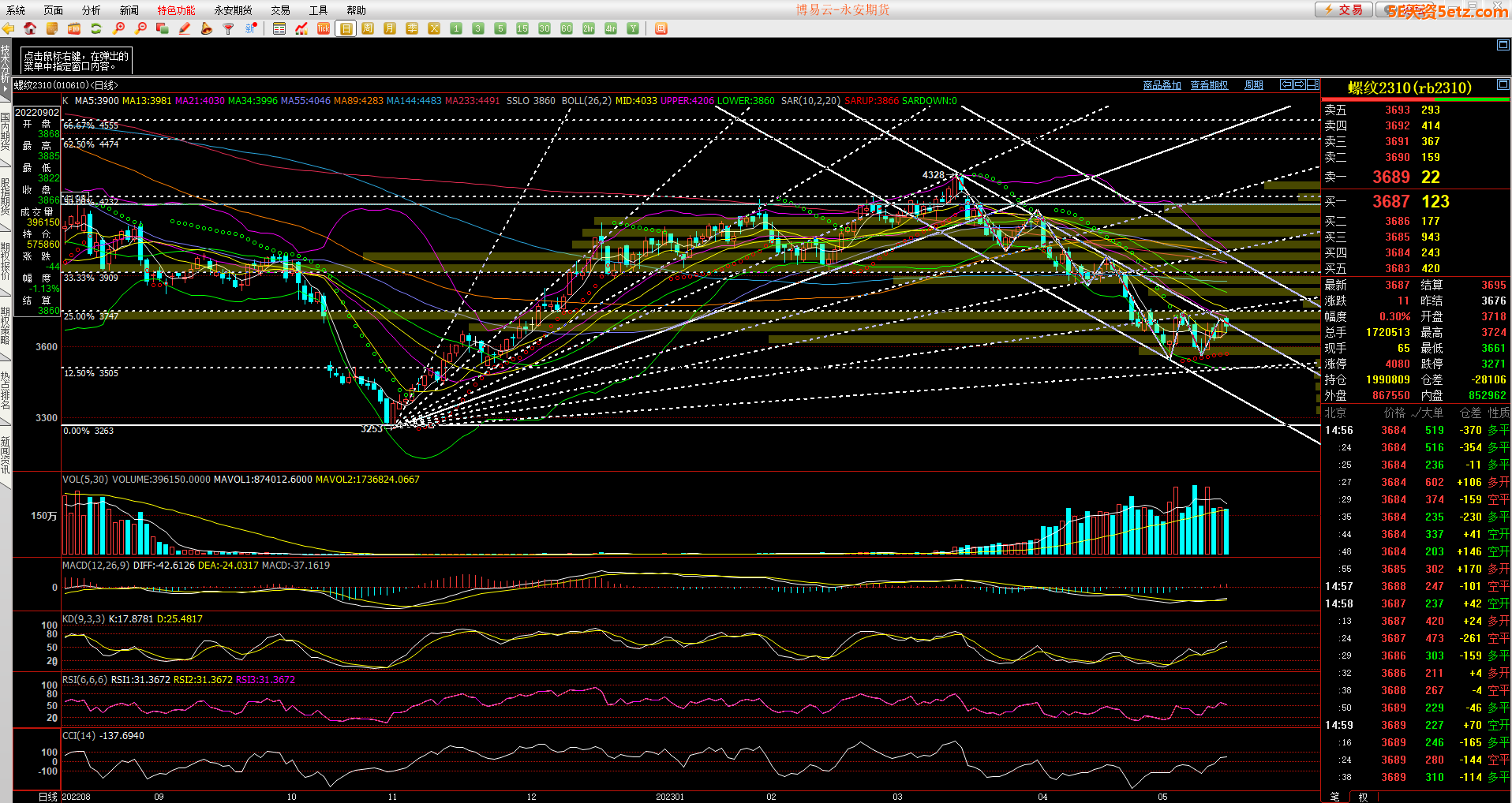Viewport: 1512px width, 803px height.
Task: Click the filter funnel icon
Action: tap(229, 28)
